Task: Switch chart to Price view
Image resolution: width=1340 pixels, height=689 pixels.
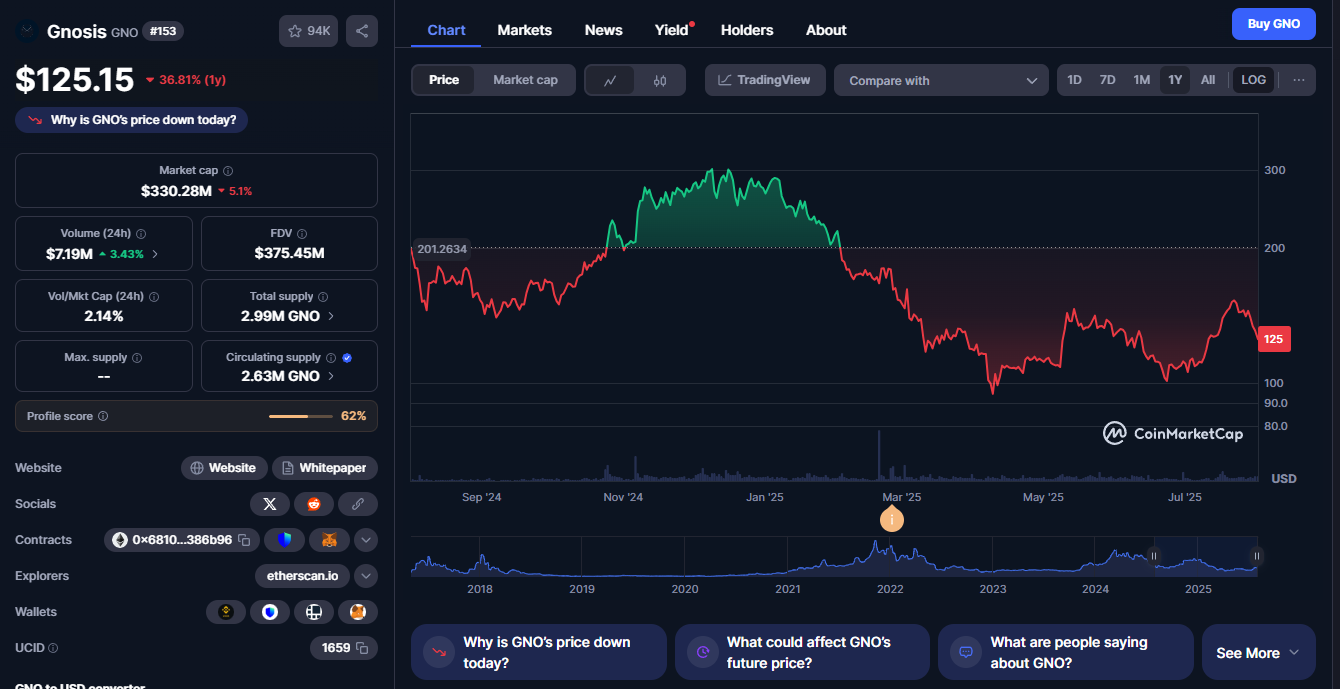Action: pos(444,80)
